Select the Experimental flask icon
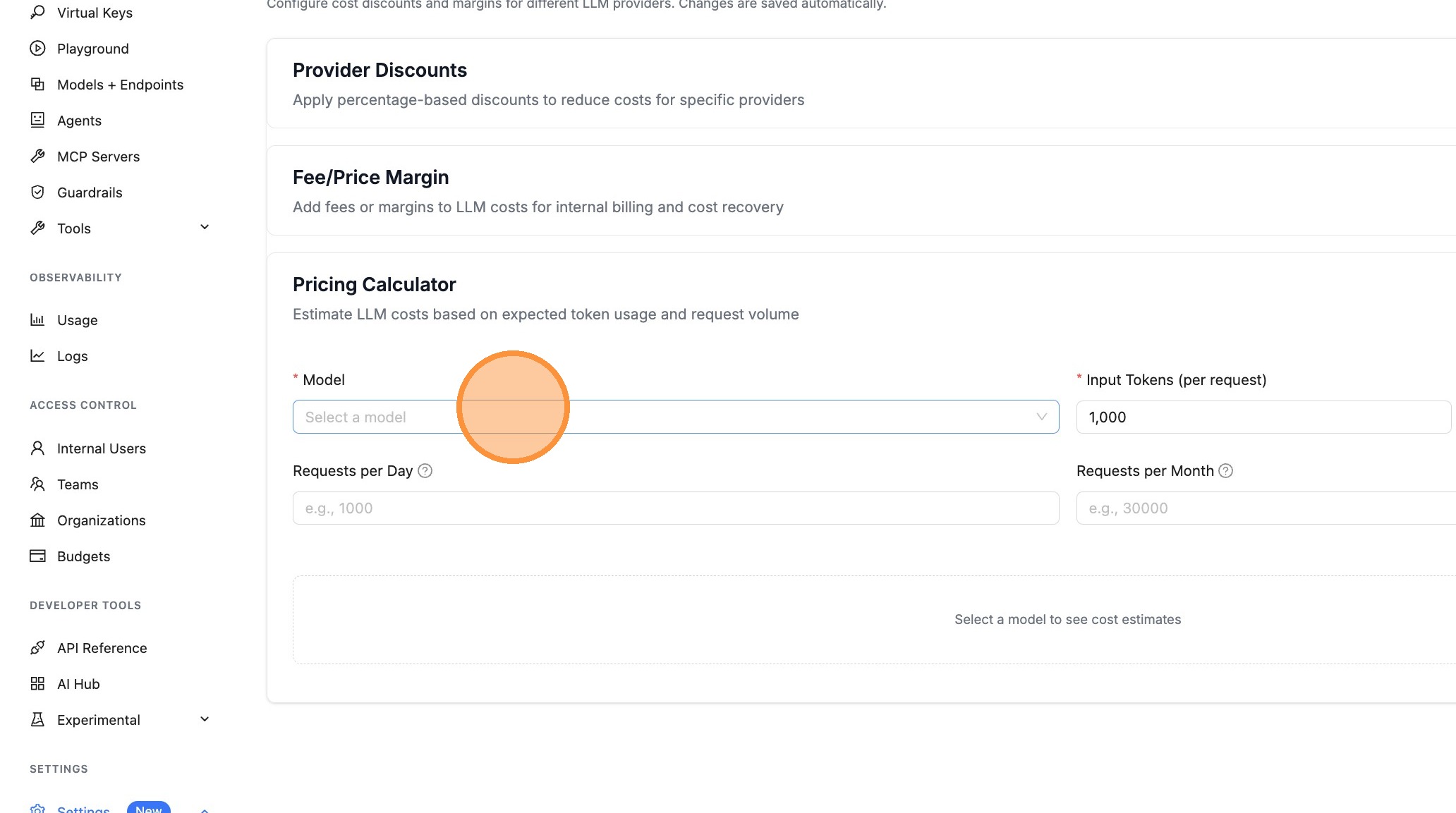Viewport: 1456px width, 813px height. click(x=37, y=719)
